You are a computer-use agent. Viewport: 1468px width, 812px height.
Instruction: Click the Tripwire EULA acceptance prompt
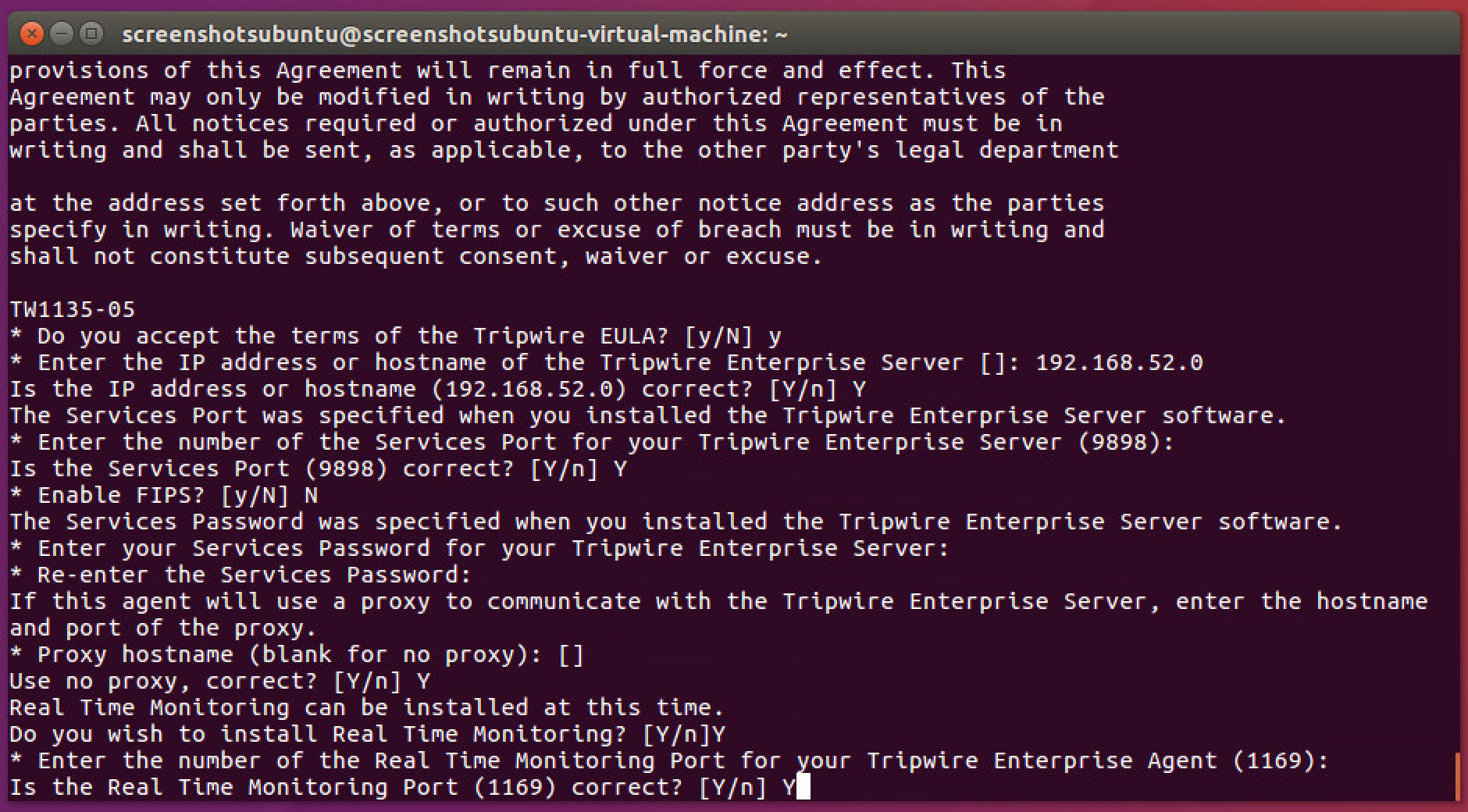394,336
